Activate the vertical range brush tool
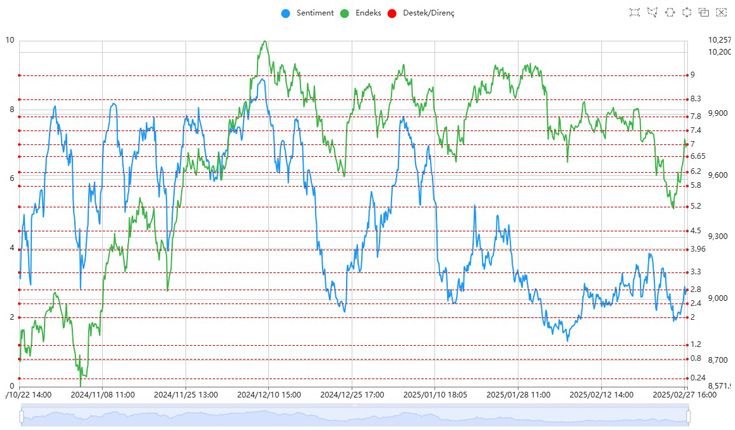The height and width of the screenshot is (430, 735). click(687, 12)
